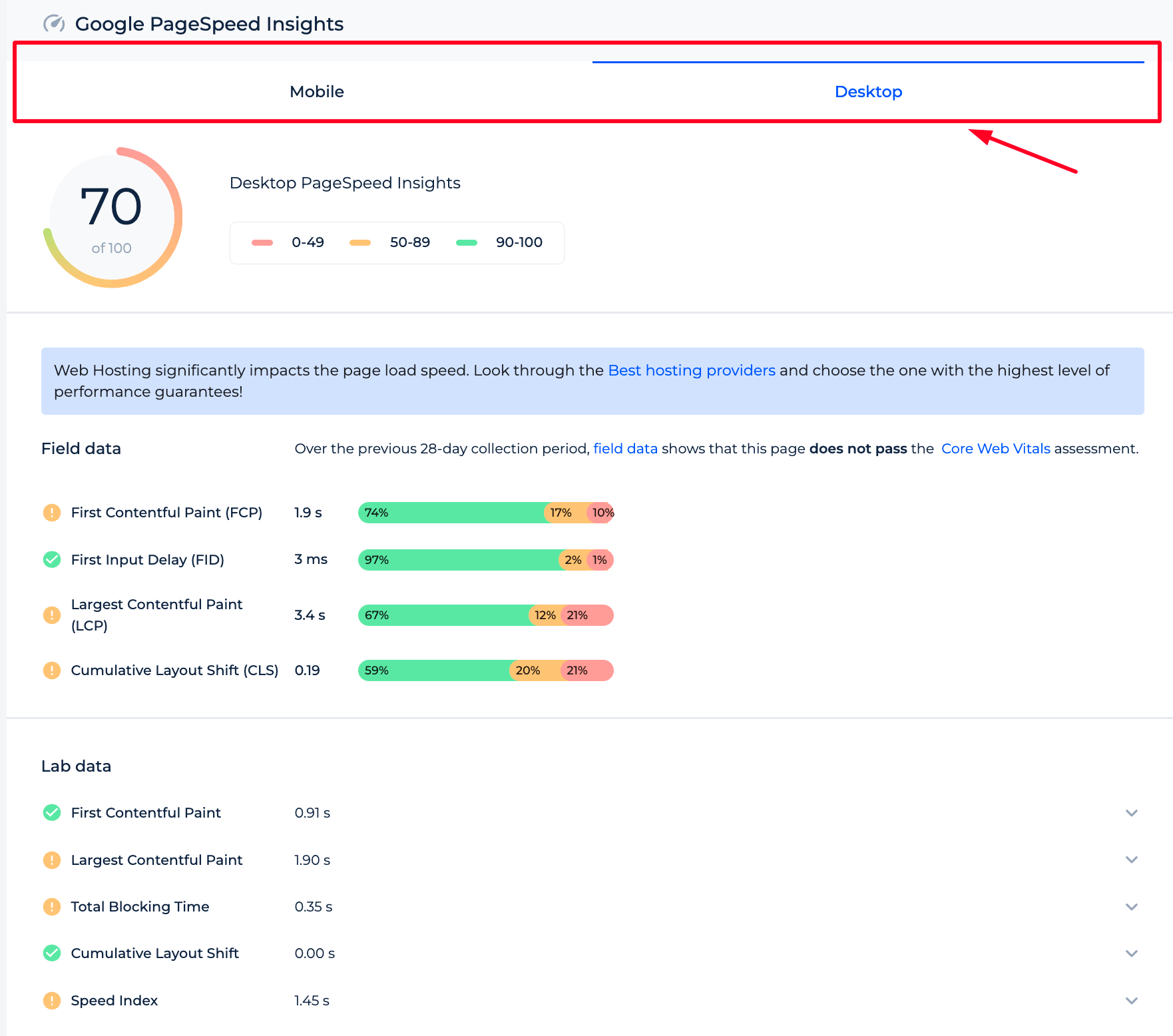Click the Desktop PageSpeed Insights title
The height and width of the screenshot is (1036, 1173).
(345, 183)
